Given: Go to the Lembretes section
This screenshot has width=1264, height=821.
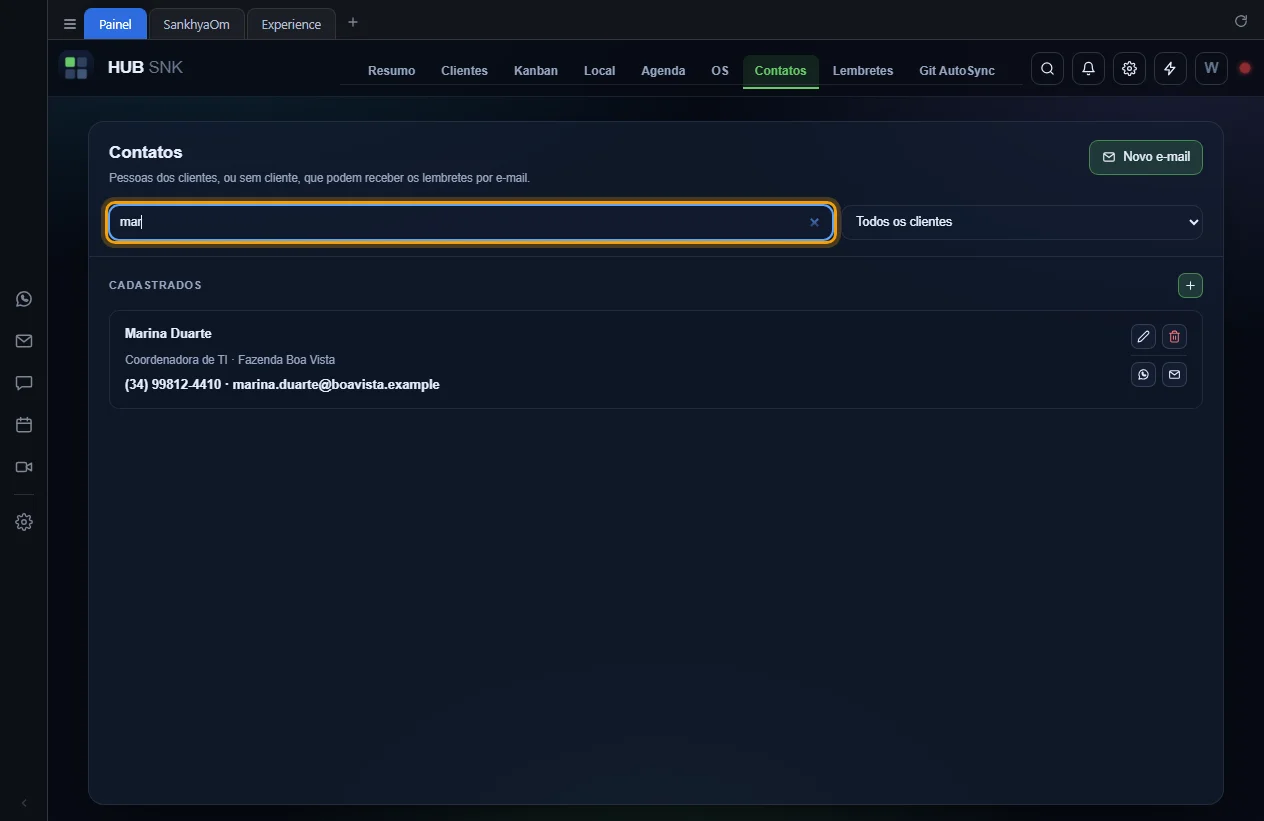Looking at the screenshot, I should (x=863, y=71).
